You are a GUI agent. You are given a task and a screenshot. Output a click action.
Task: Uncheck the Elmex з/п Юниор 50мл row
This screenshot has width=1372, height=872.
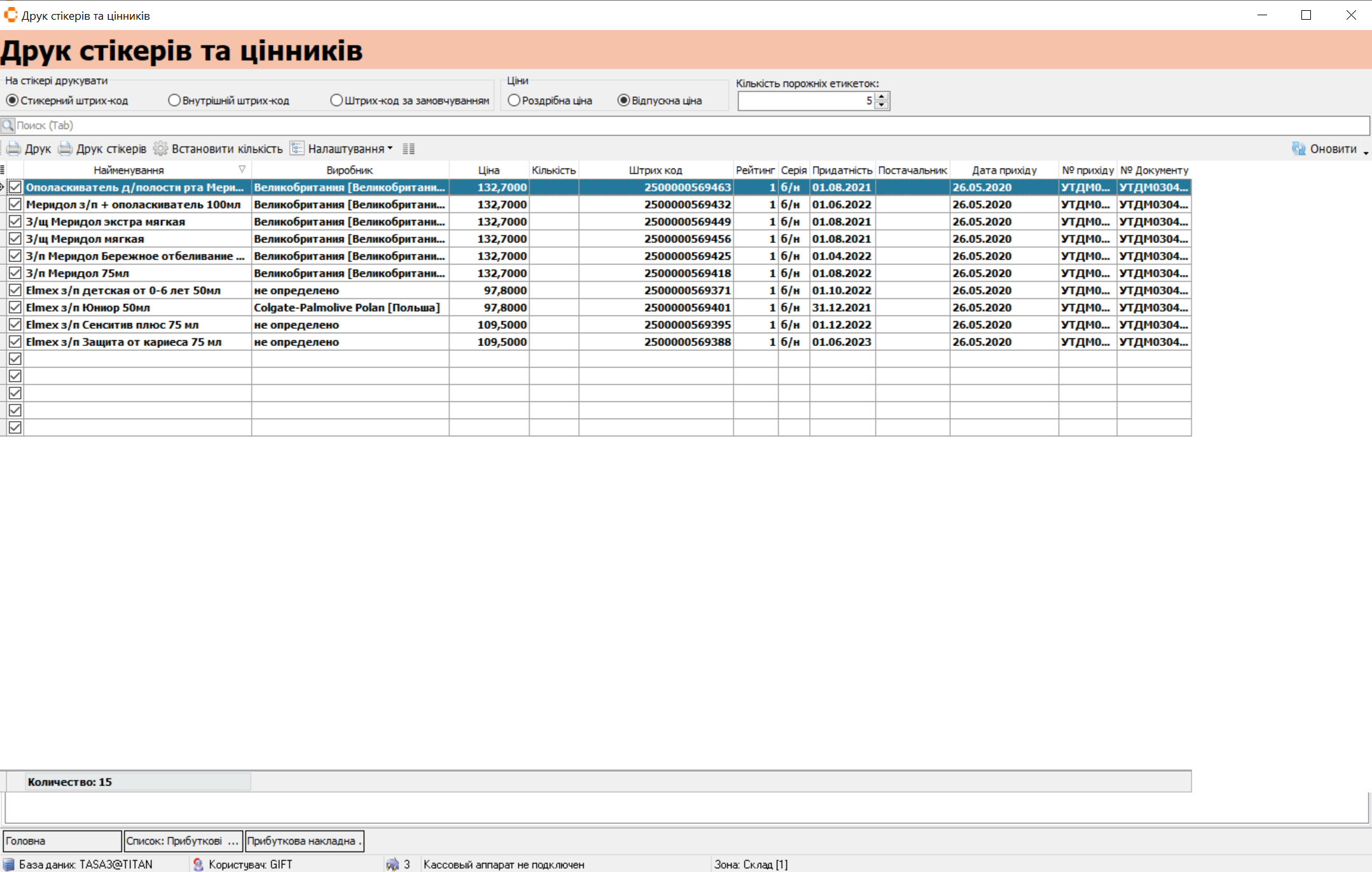point(15,307)
